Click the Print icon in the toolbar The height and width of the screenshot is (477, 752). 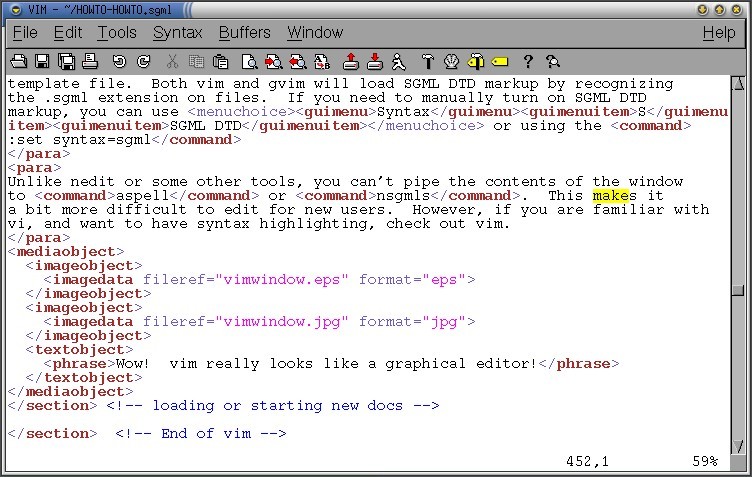(90, 61)
